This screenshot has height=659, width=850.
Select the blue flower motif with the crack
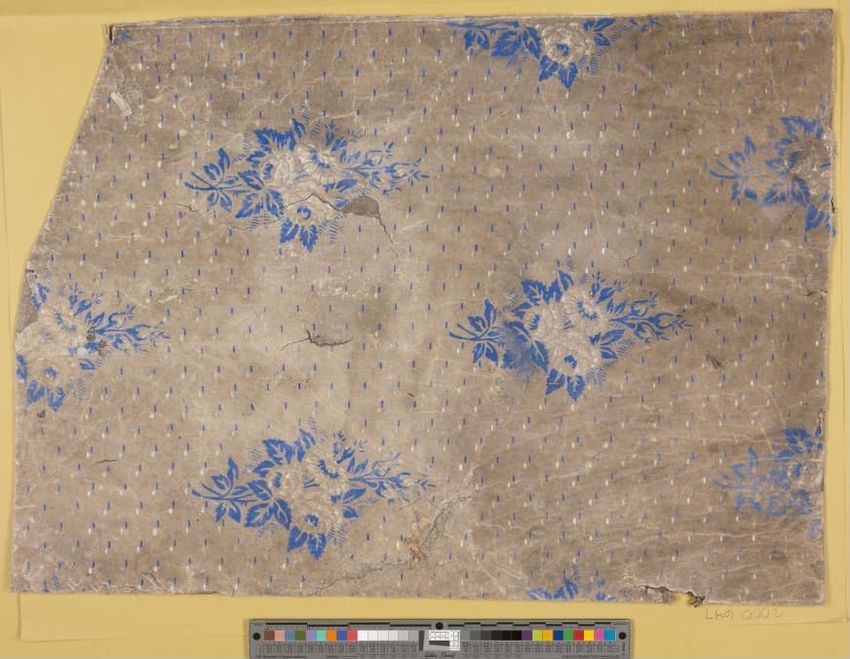[300, 180]
